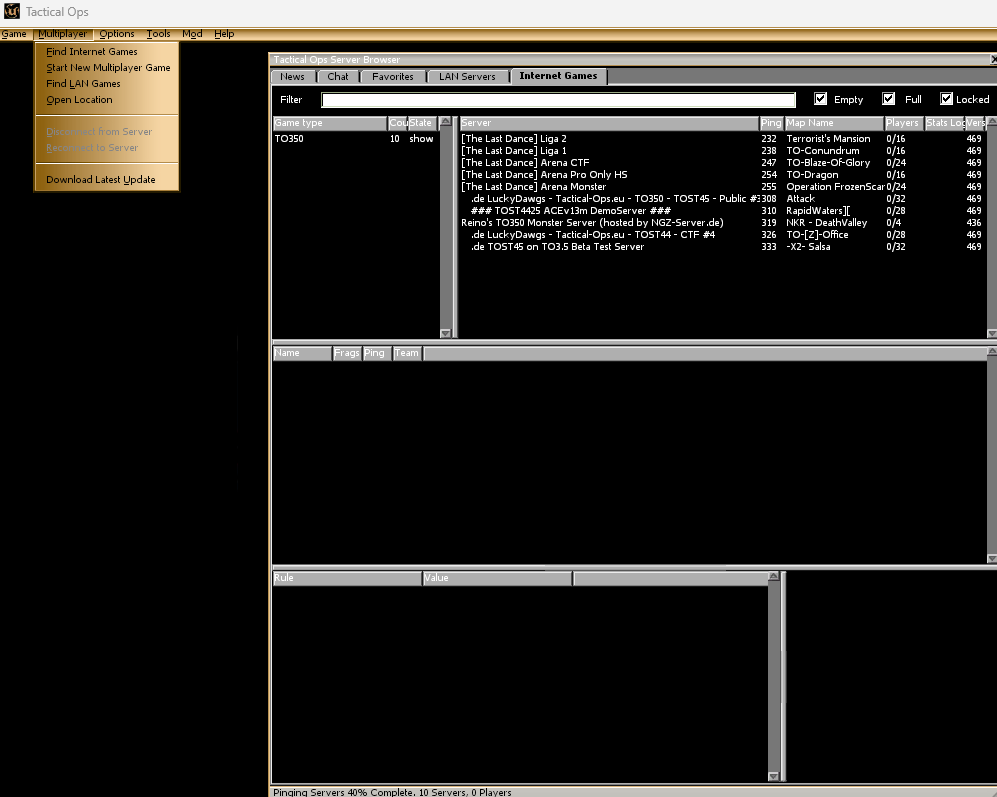This screenshot has height=797, width=997.
Task: Sort servers by the Ping column header
Action: coord(771,123)
